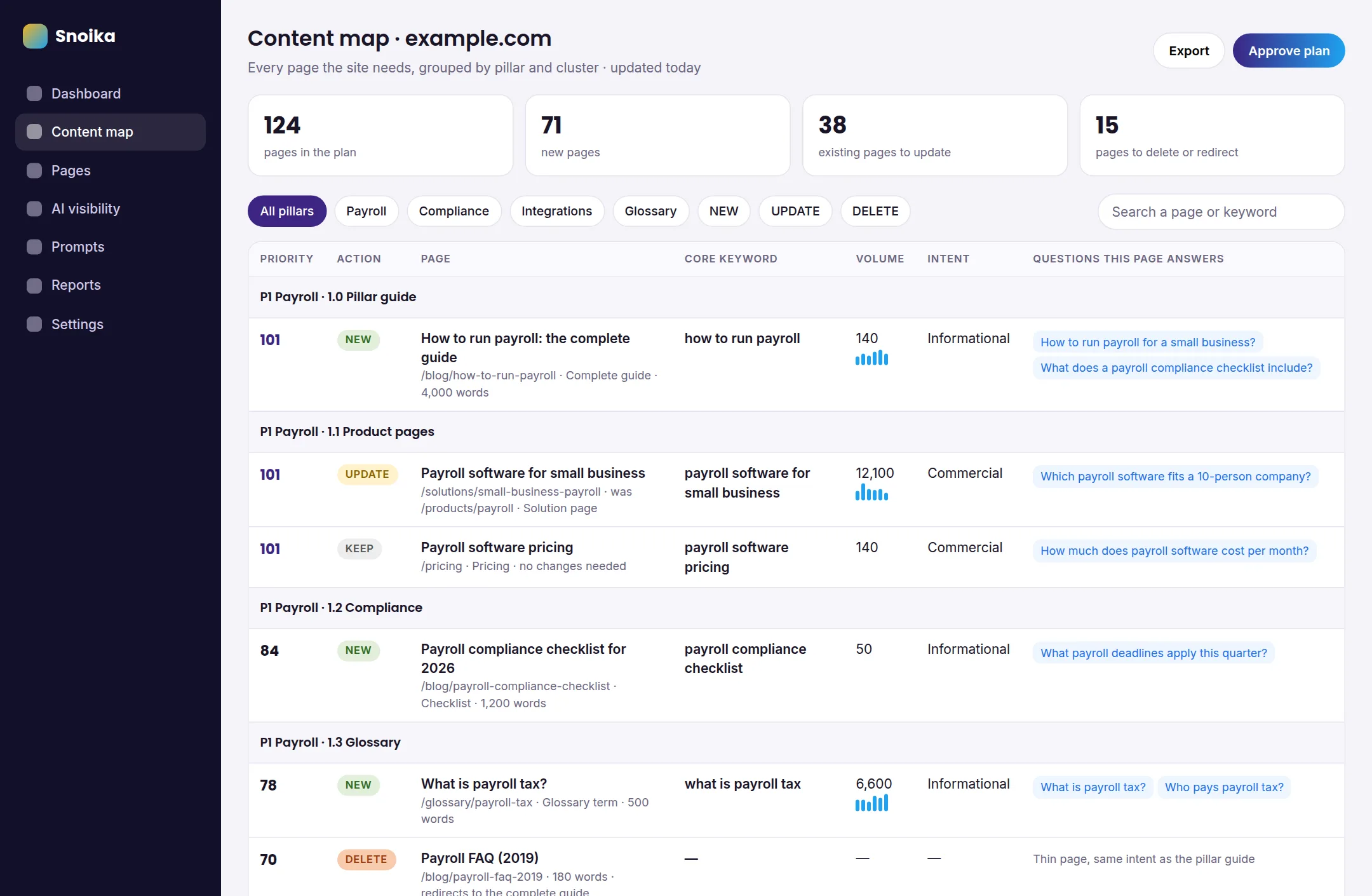Viewport: 1372px width, 896px height.
Task: Click volume bars icon under 6,600
Action: click(x=871, y=803)
